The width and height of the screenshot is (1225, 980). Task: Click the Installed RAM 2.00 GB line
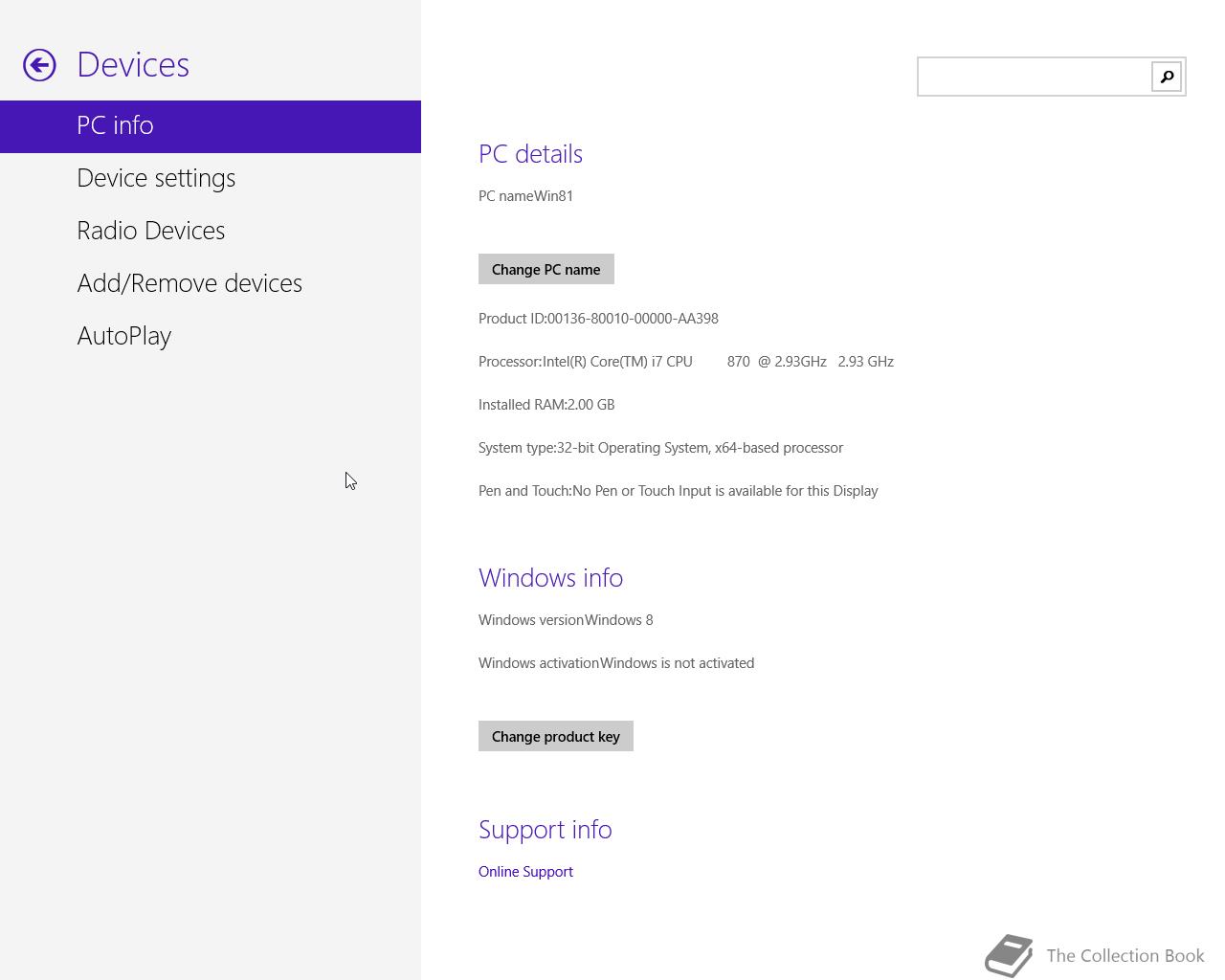pyautogui.click(x=546, y=404)
